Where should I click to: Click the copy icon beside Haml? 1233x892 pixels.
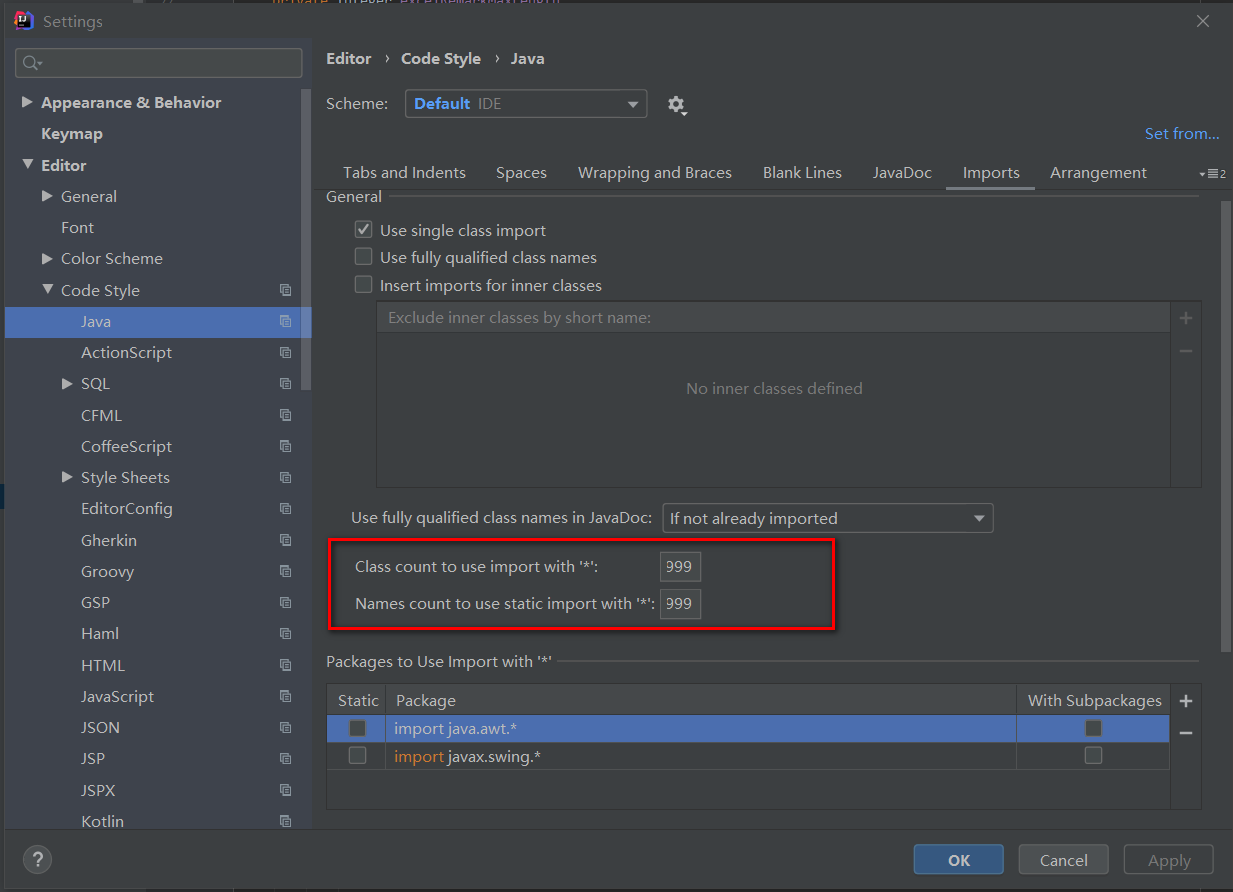click(x=286, y=634)
